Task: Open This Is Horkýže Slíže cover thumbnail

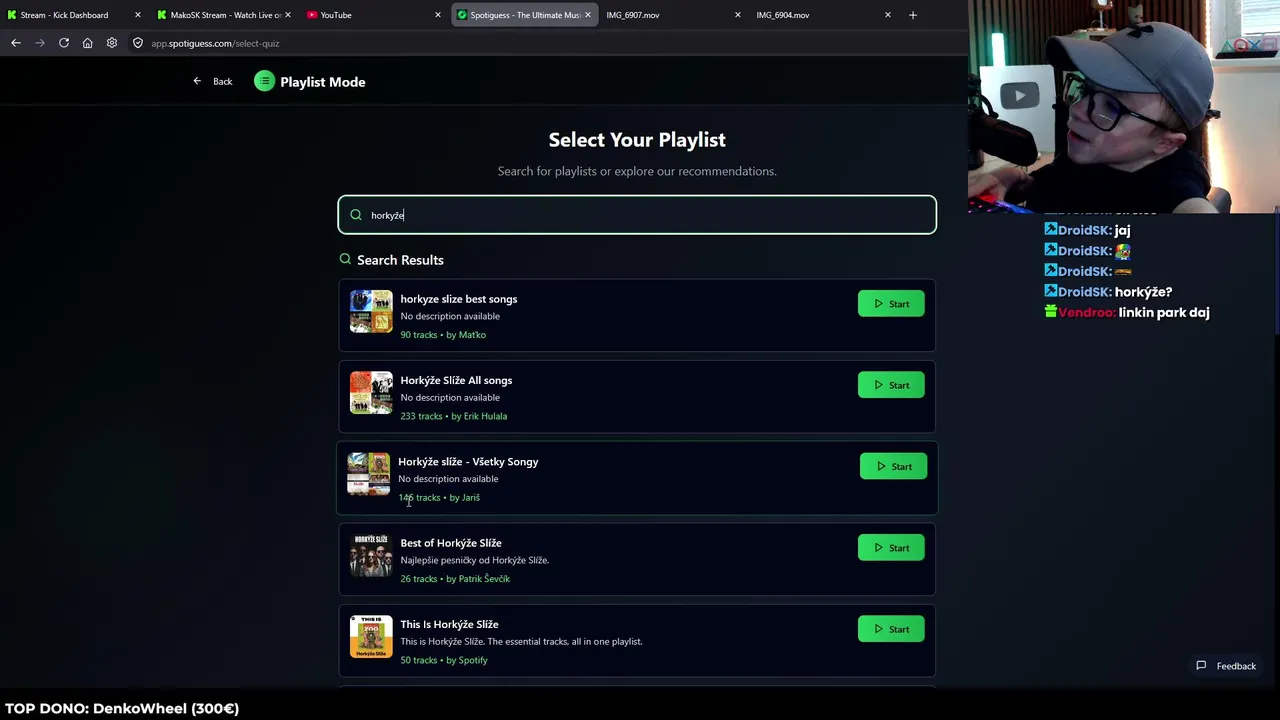Action: [371, 636]
